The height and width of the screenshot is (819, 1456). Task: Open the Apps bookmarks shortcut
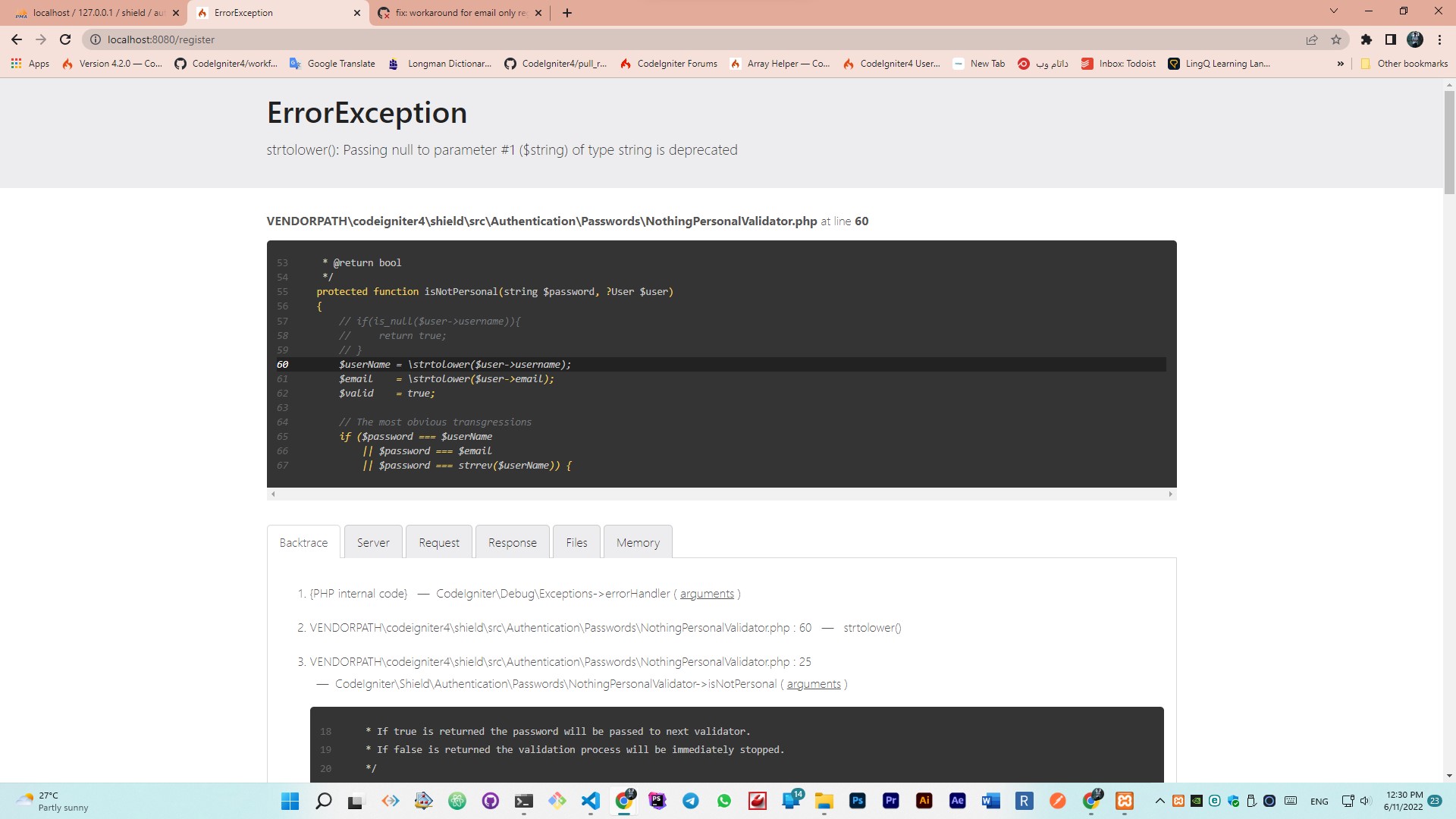tap(30, 64)
